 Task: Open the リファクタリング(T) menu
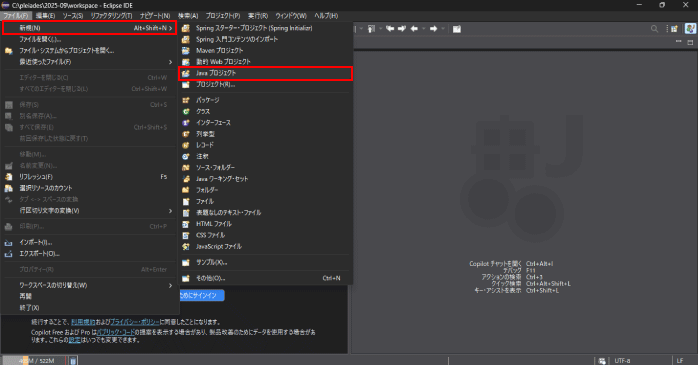pos(111,16)
